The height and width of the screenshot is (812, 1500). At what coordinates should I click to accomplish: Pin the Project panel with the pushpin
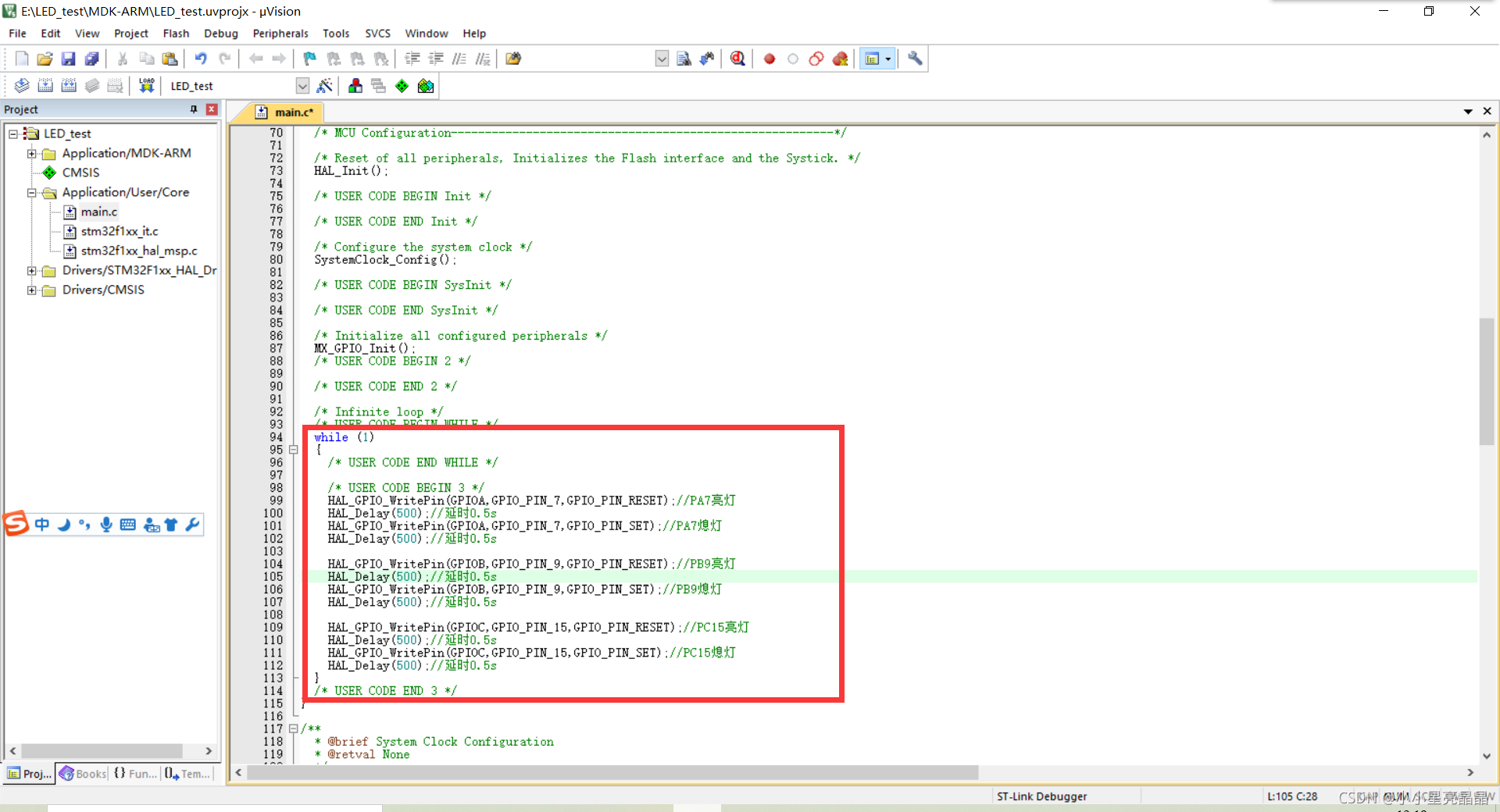coord(194,110)
